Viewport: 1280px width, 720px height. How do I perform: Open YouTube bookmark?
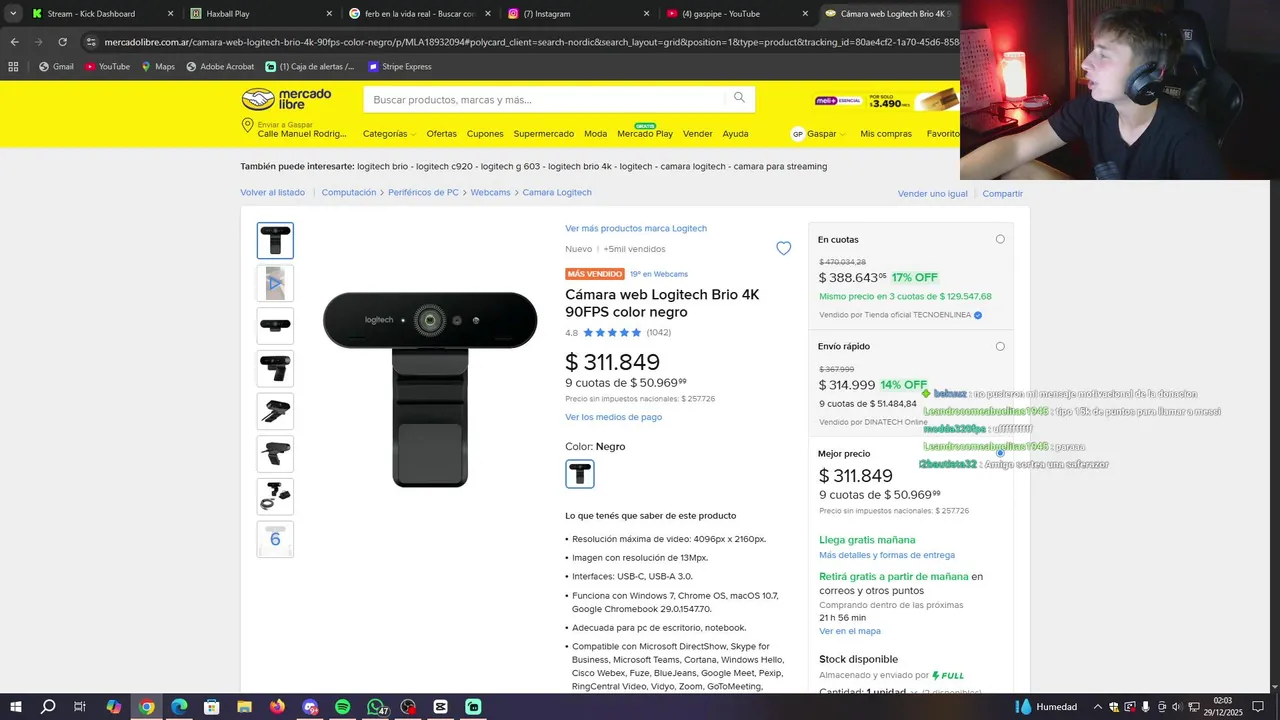tap(107, 67)
